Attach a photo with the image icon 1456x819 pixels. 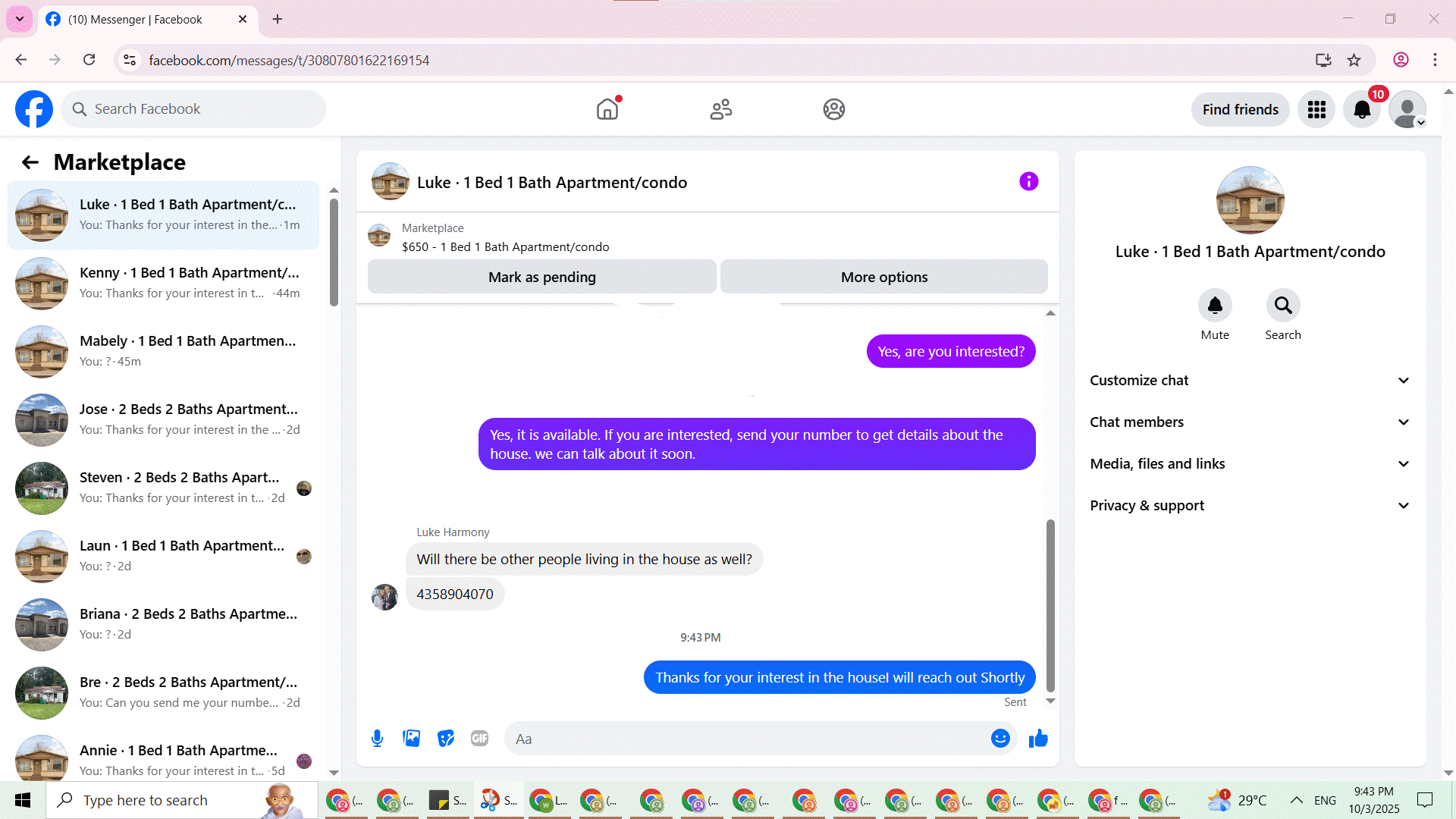[x=411, y=739]
